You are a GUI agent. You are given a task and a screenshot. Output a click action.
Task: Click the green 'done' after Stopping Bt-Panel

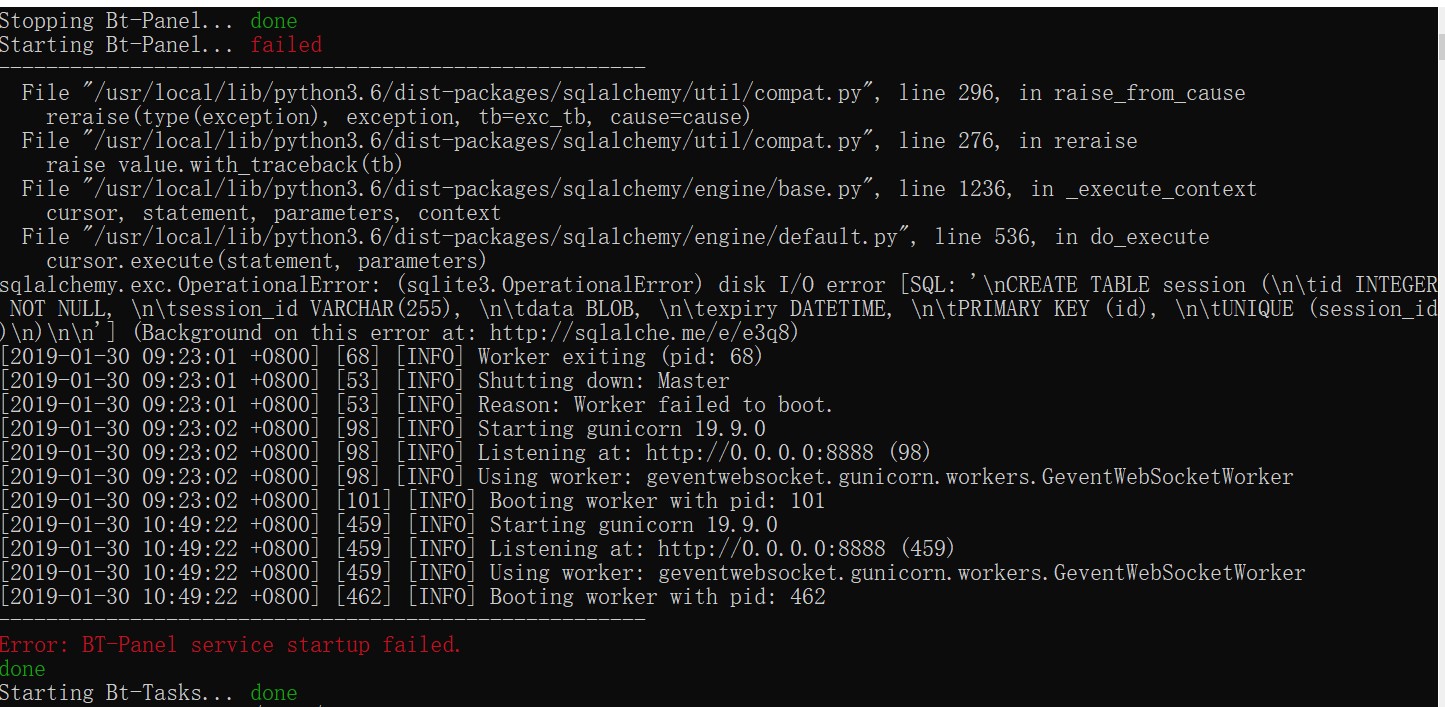274,21
